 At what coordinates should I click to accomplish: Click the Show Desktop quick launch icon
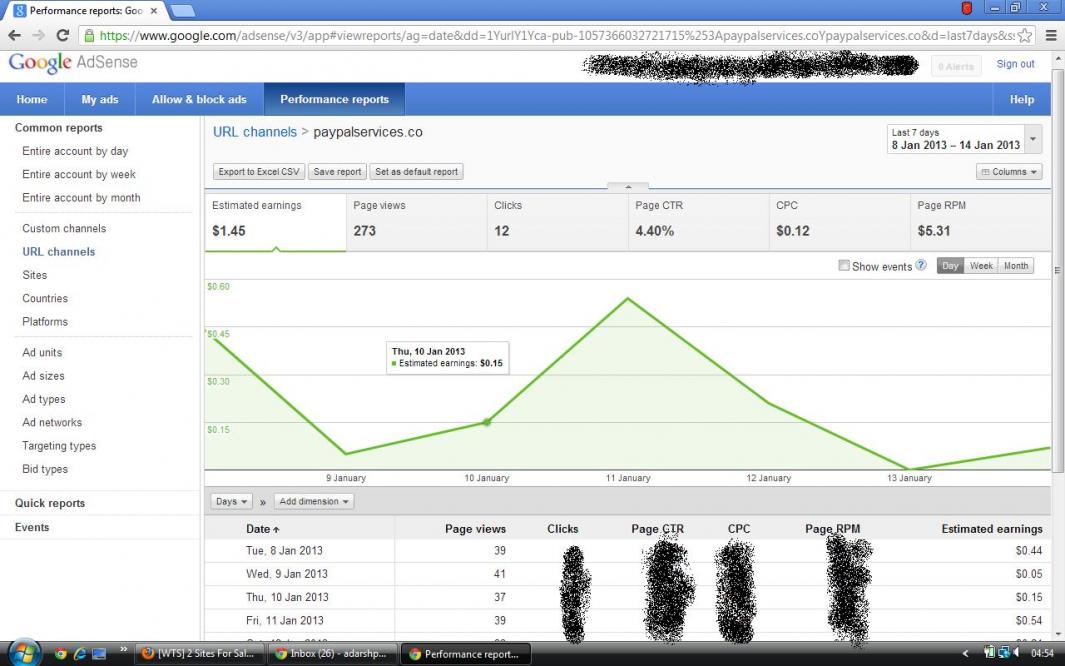pyautogui.click(x=99, y=654)
